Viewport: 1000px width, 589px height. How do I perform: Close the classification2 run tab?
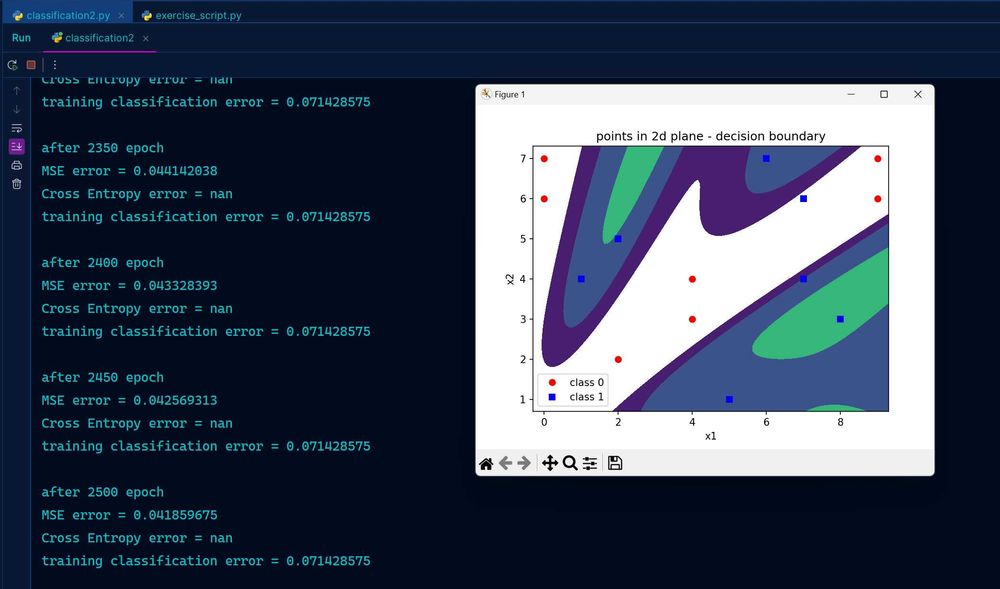(x=145, y=38)
